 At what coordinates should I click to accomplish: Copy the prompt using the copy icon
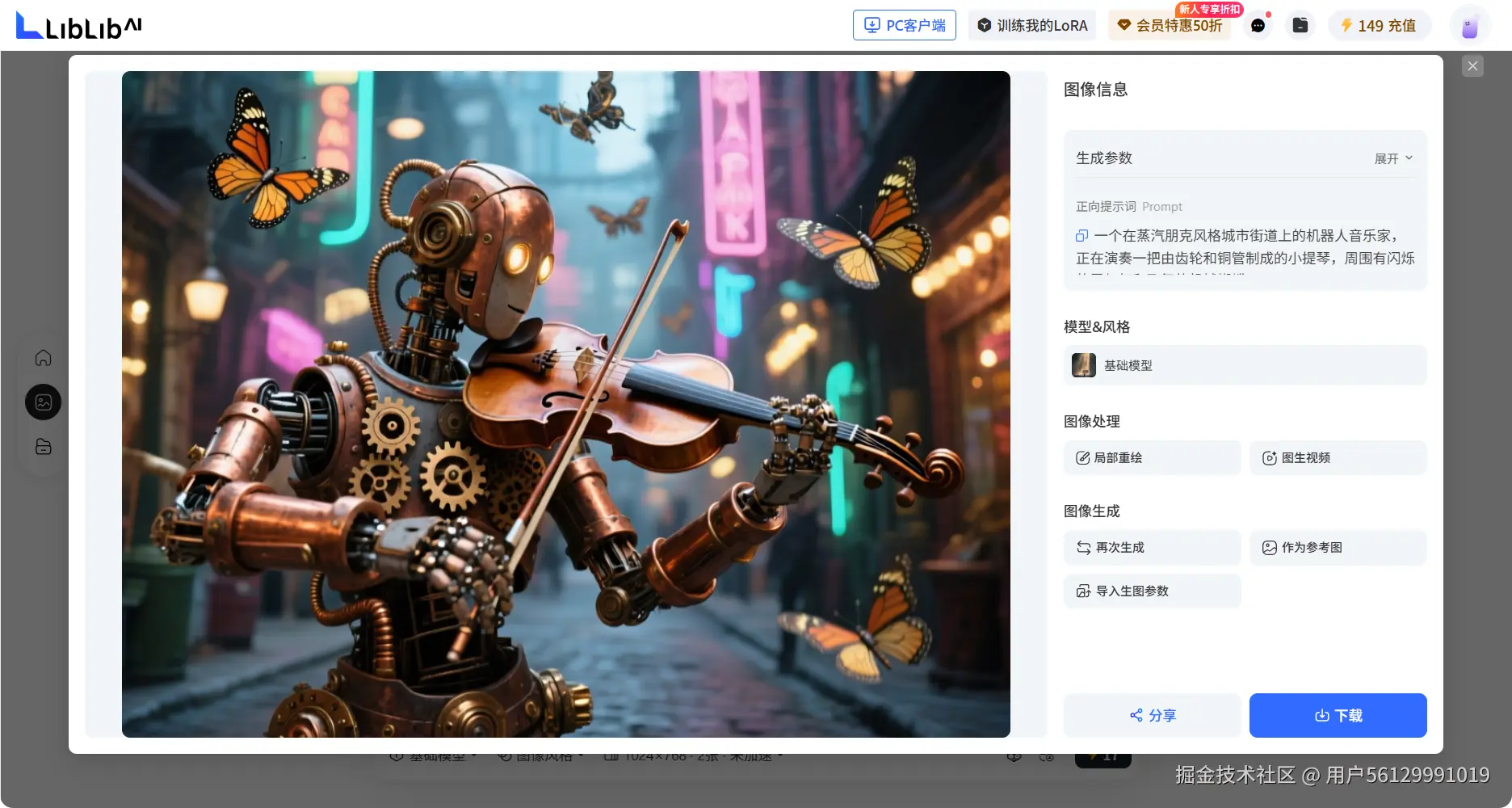(x=1082, y=236)
